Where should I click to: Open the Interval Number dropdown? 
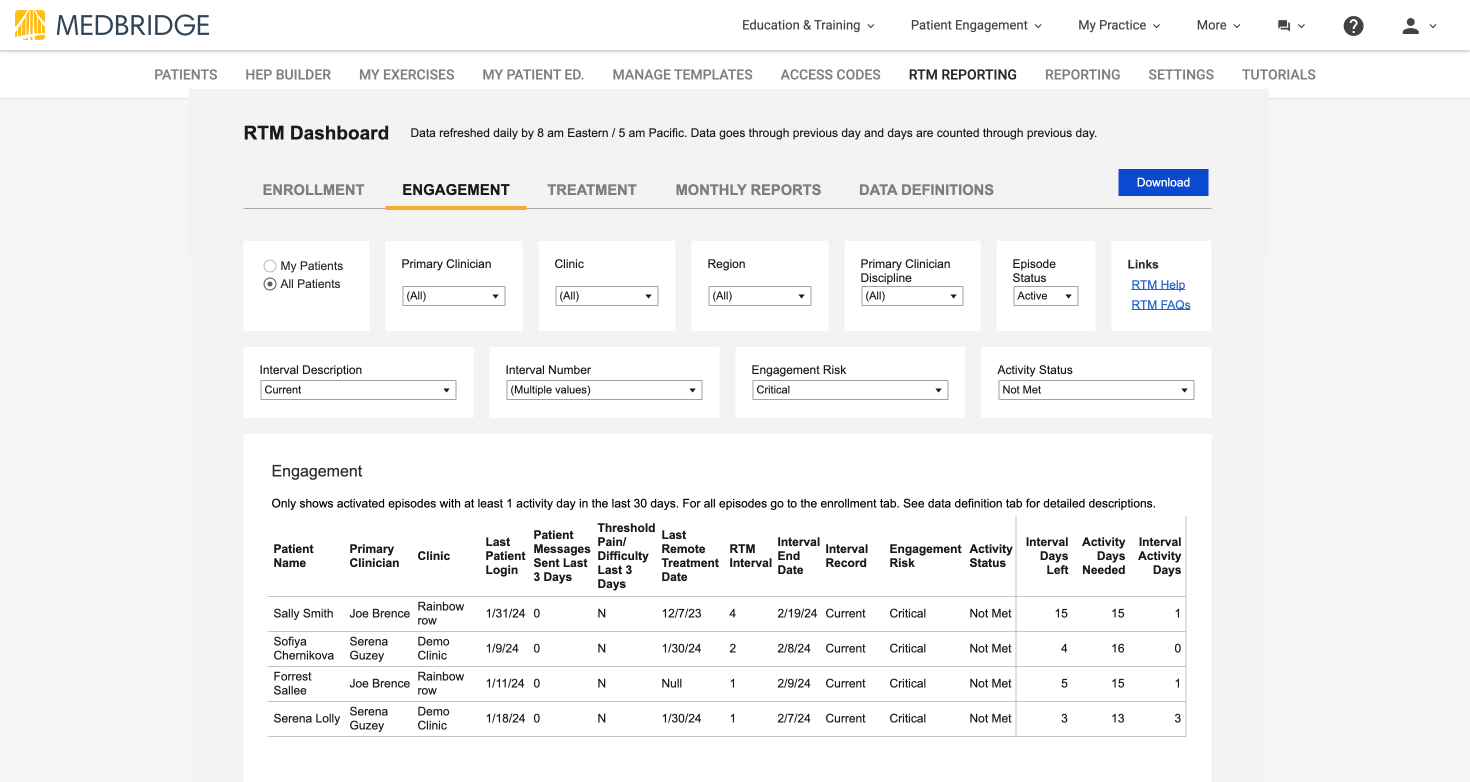click(x=604, y=390)
